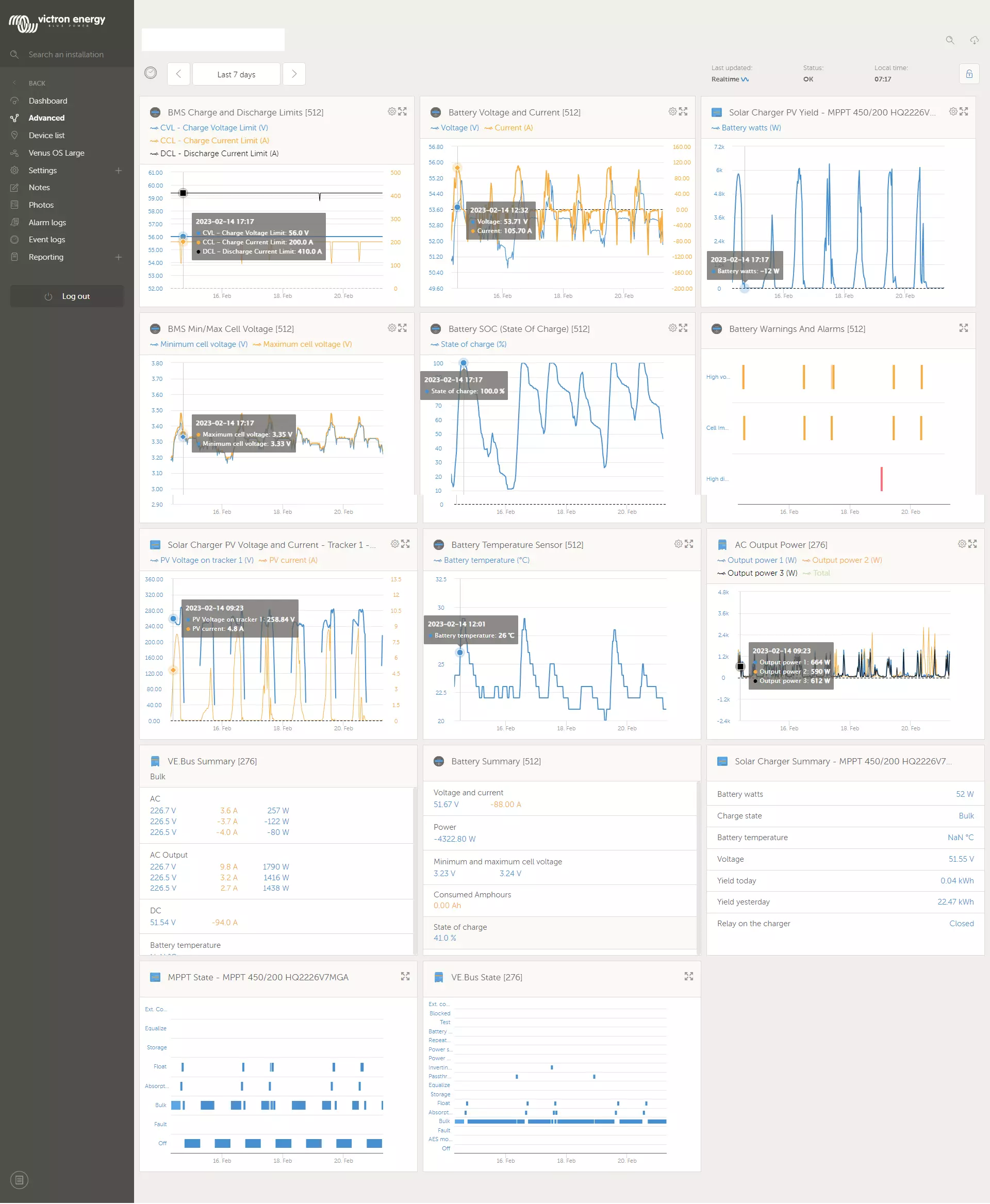Open Device list in the sidebar
The width and height of the screenshot is (990, 1204).
pyautogui.click(x=47, y=136)
